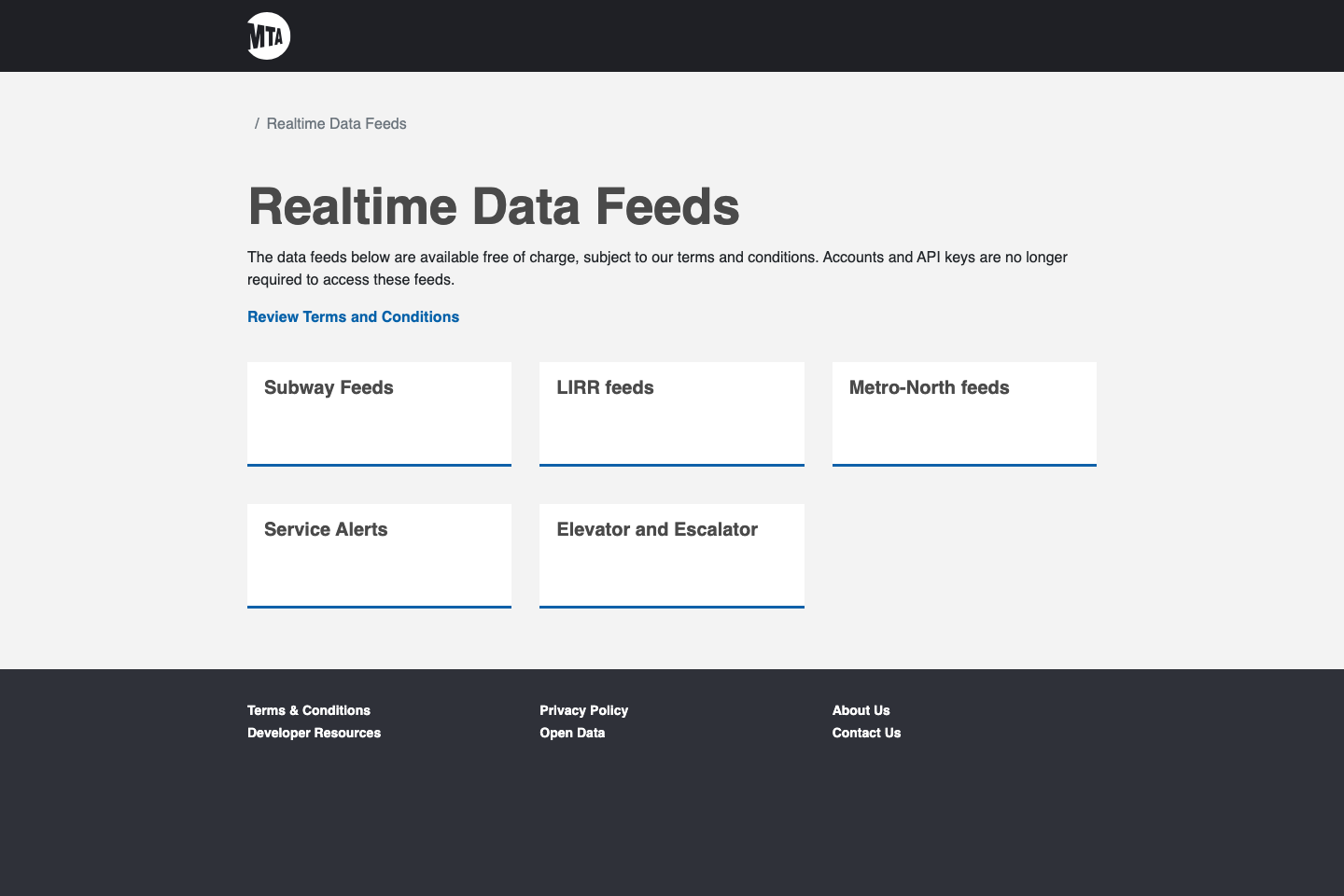Open the Open Data footer link

click(572, 733)
